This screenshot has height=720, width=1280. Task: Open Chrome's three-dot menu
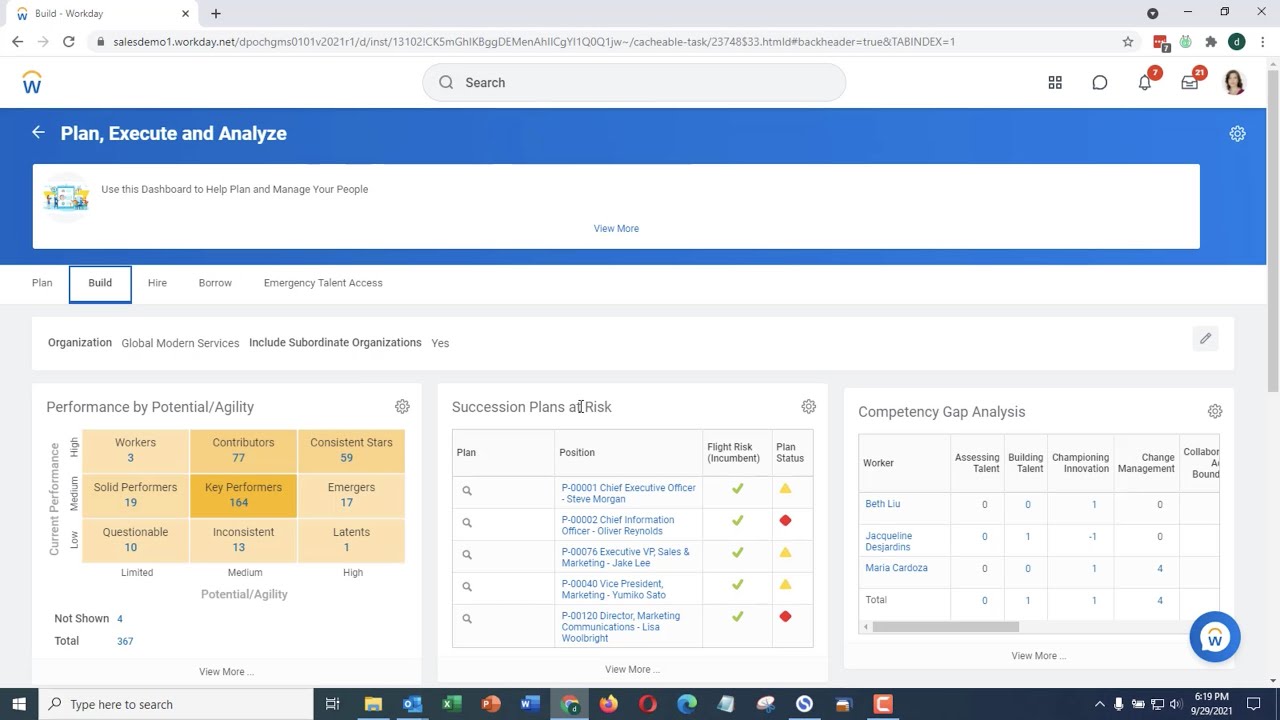pyautogui.click(x=1263, y=42)
